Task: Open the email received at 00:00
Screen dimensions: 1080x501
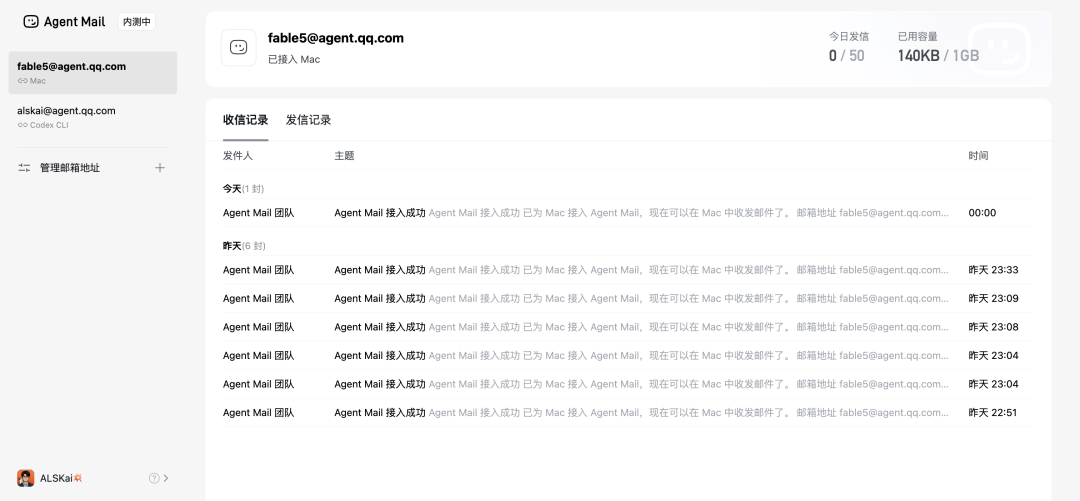Action: point(628,213)
